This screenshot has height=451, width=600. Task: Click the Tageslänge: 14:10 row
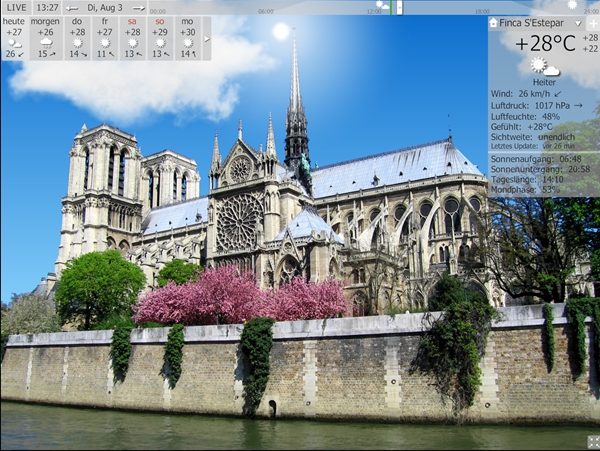[x=527, y=179]
